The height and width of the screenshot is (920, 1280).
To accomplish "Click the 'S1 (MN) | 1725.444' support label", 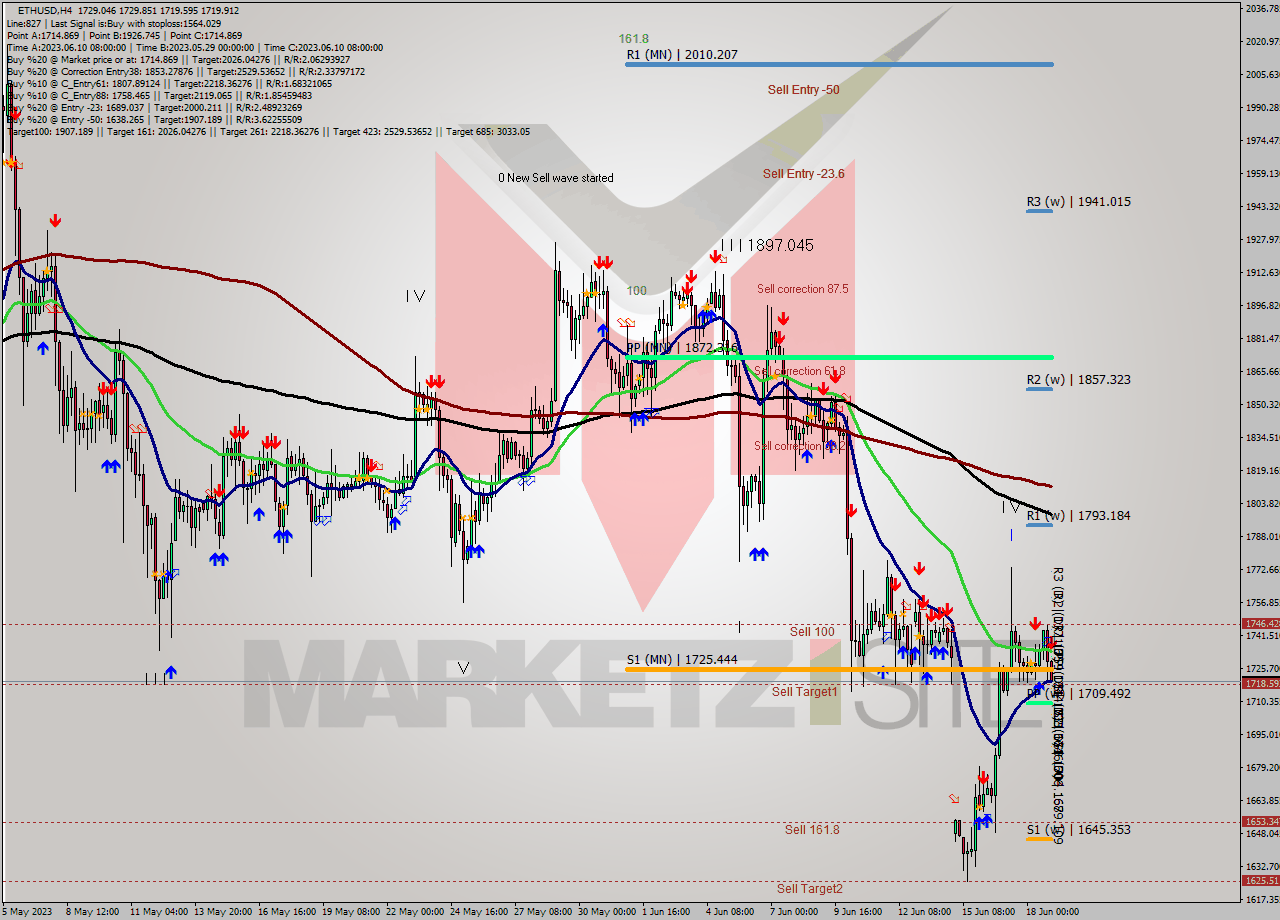I will [682, 660].
